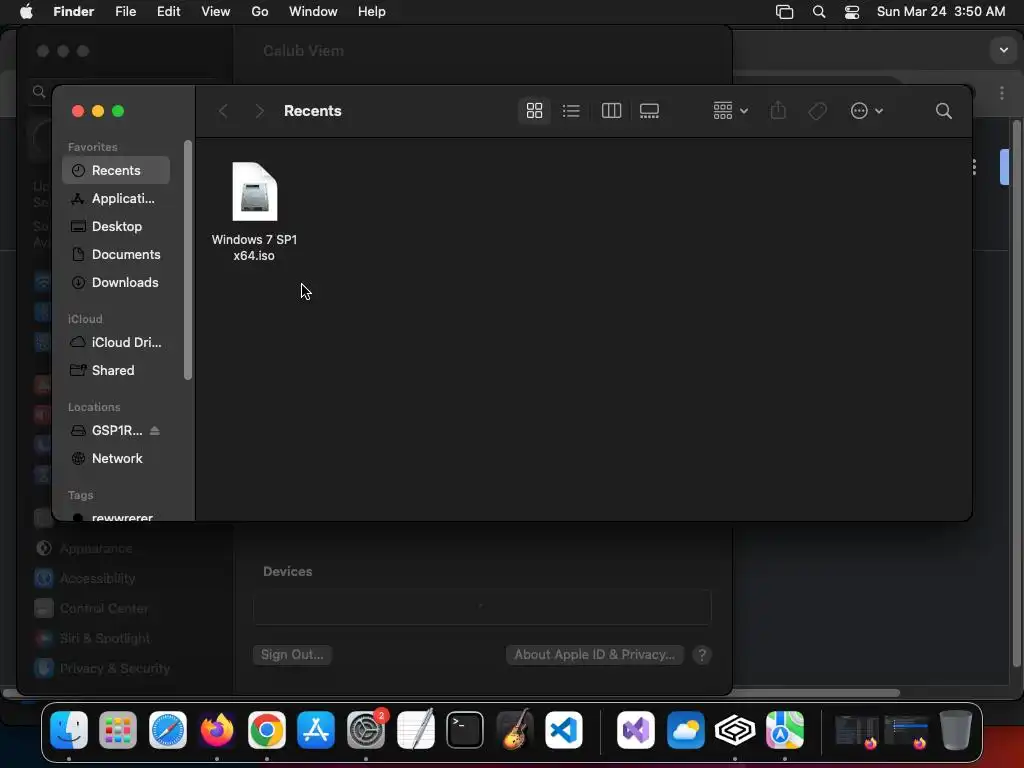
Task: Open the Apple menu
Action: tap(26, 12)
